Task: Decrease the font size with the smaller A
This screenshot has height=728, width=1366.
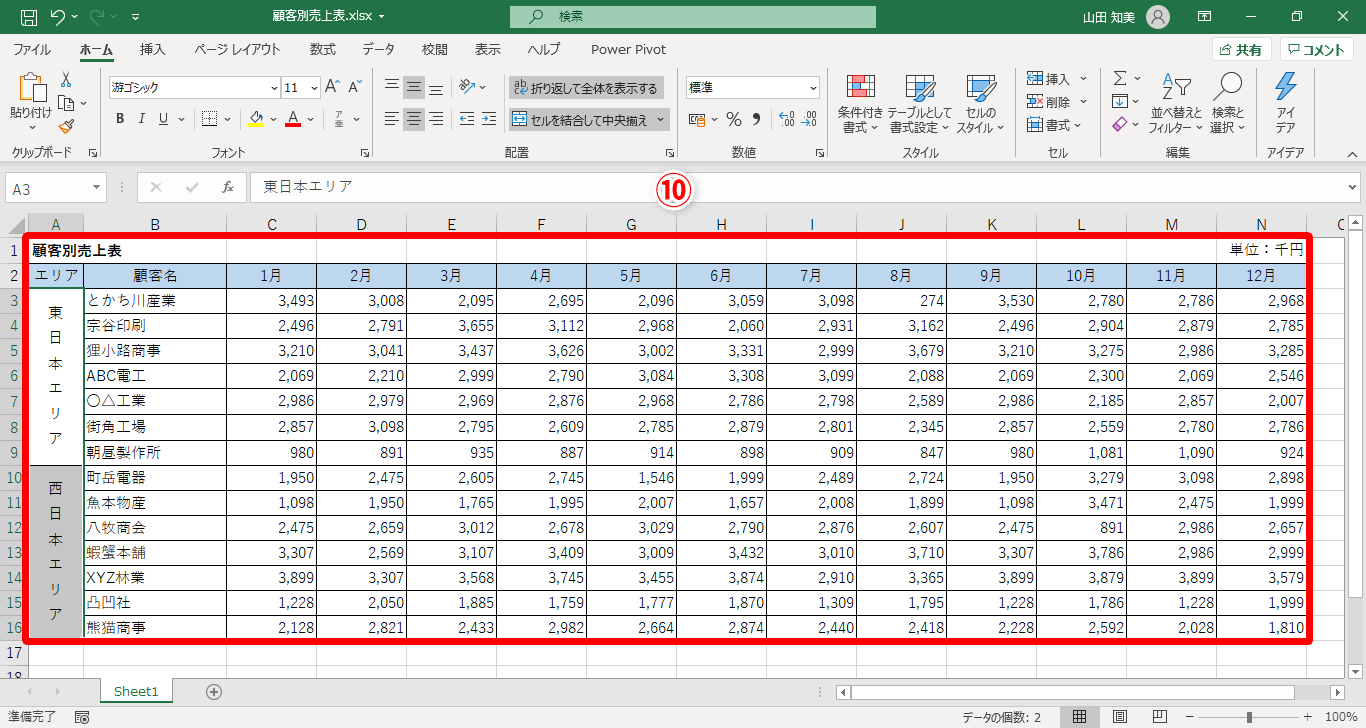Action: pos(354,87)
